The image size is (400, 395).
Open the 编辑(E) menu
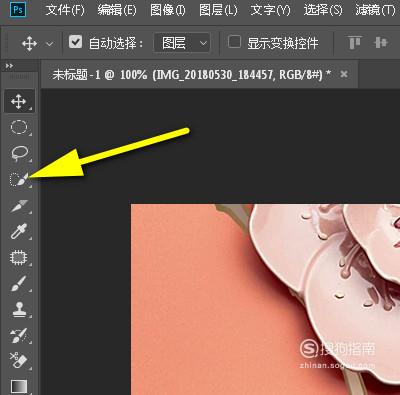point(117,10)
